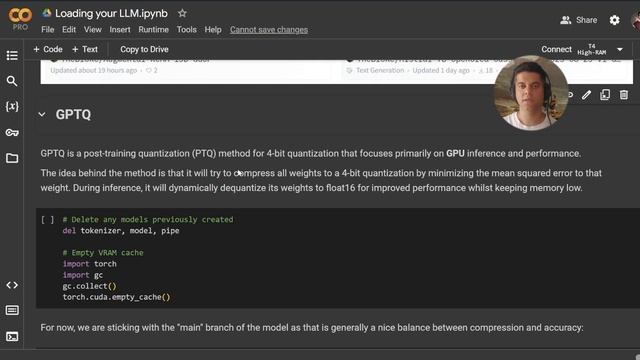Open the code snippets icon
Image resolution: width=640 pixels, height=360 pixels.
click(x=12, y=285)
